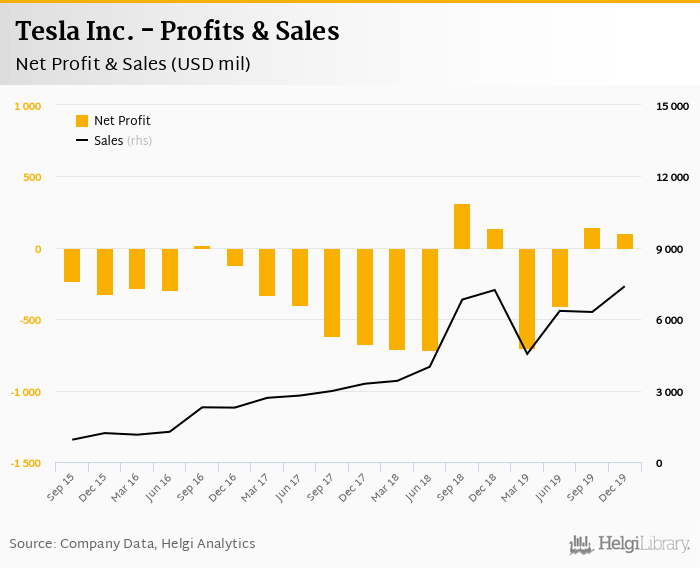Click the black Sales legend line marker
The image size is (700, 568).
coord(82,141)
